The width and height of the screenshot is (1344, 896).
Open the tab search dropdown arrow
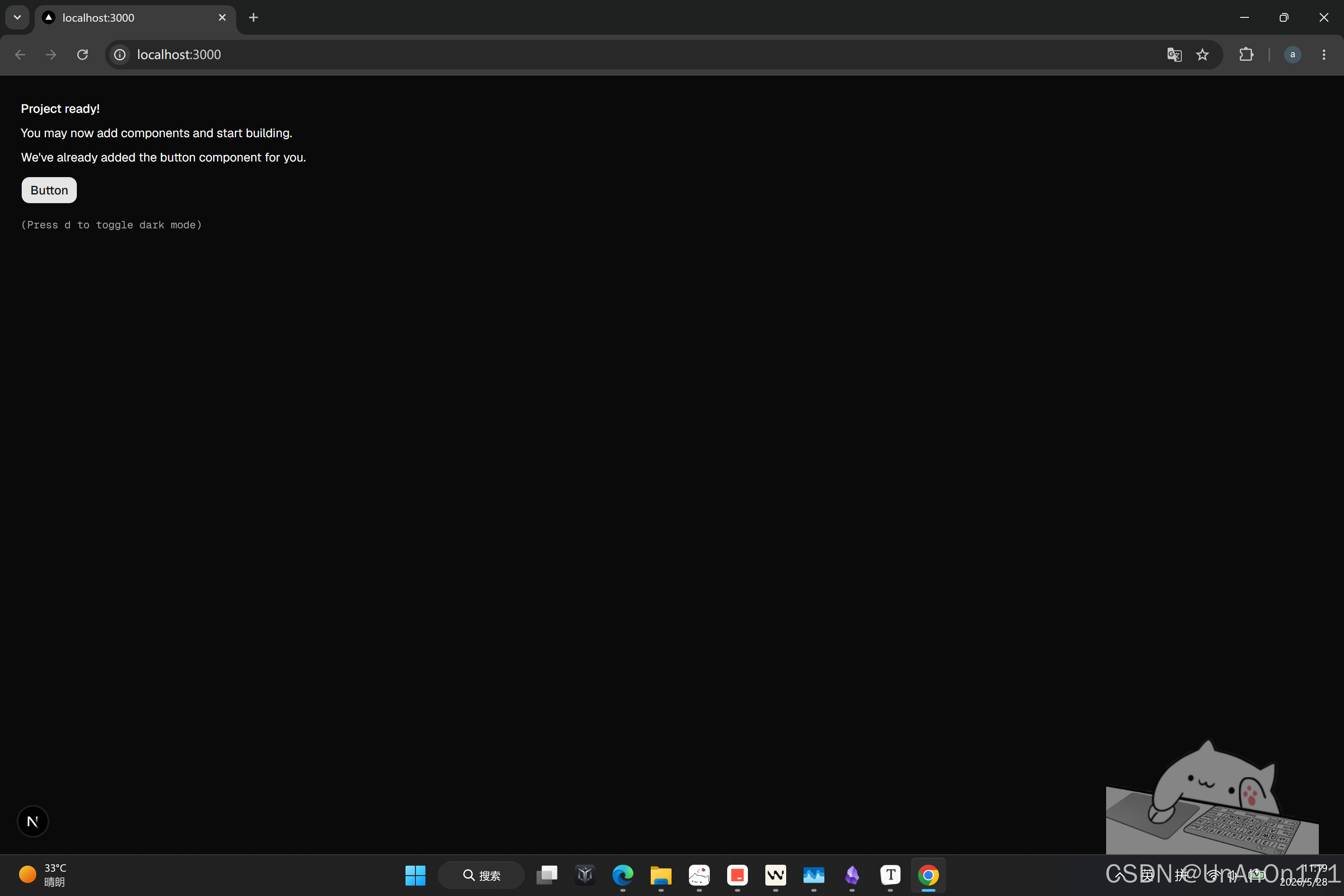(x=17, y=17)
